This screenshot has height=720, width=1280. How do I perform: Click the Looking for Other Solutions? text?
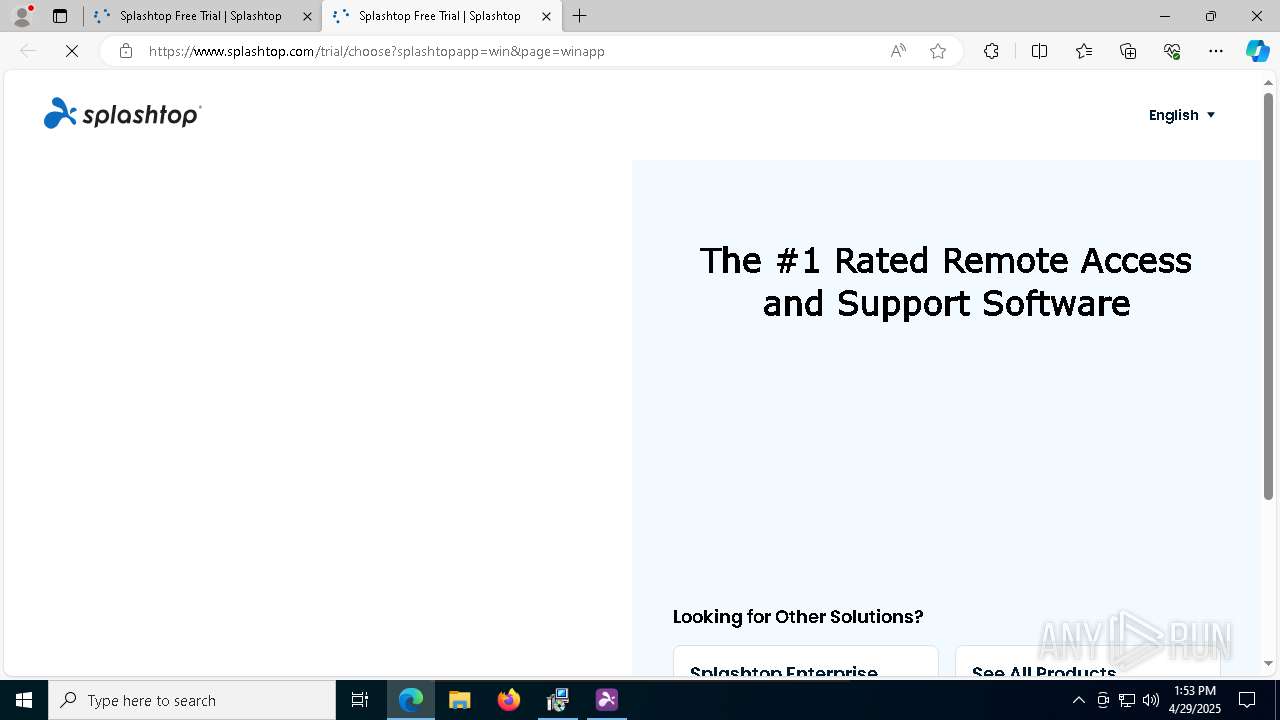tap(798, 616)
